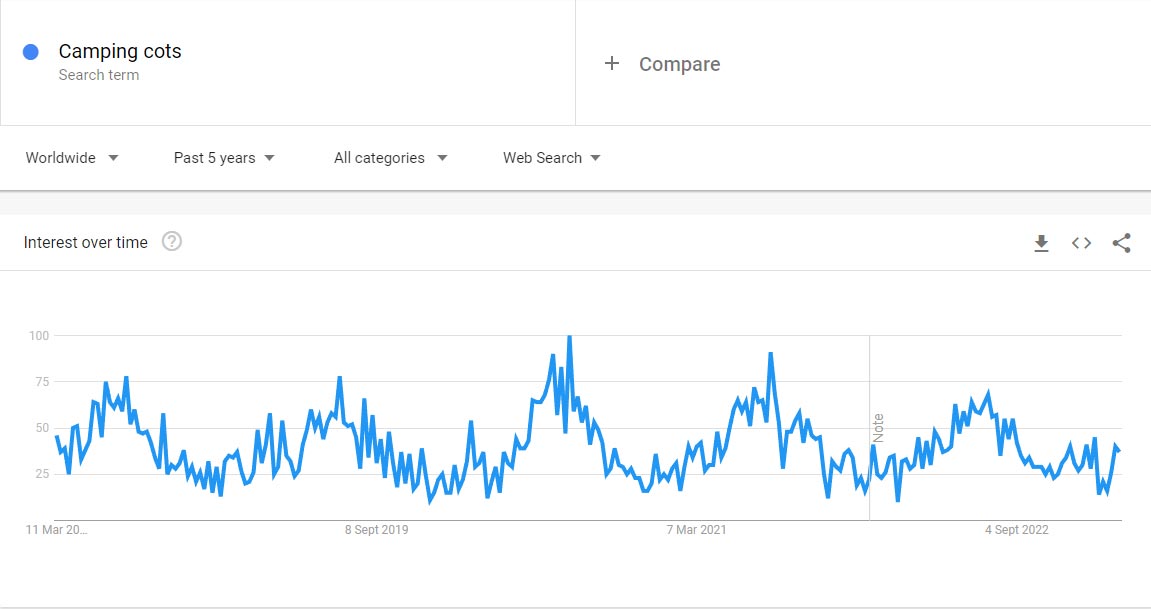Click the 11 Mar axis start label
The image size is (1151, 609).
(x=56, y=530)
